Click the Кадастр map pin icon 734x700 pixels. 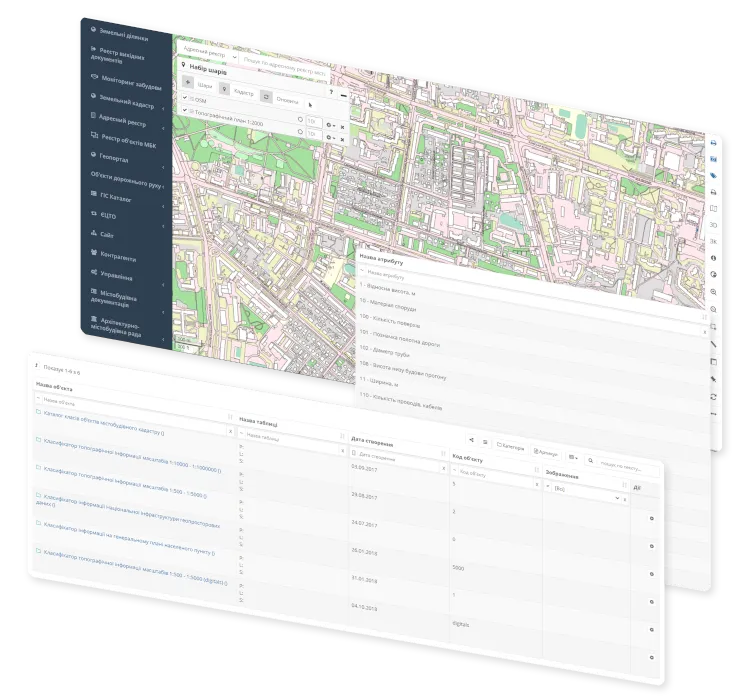click(225, 89)
